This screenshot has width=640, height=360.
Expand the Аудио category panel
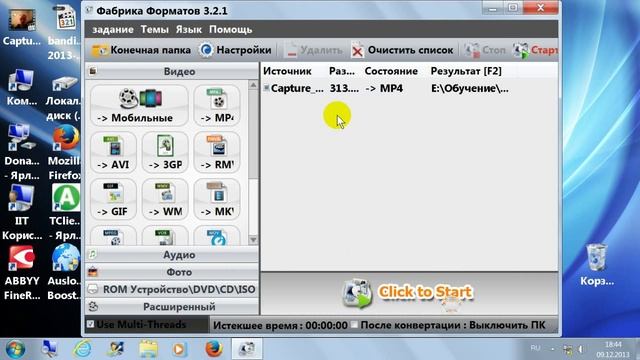[x=172, y=255]
